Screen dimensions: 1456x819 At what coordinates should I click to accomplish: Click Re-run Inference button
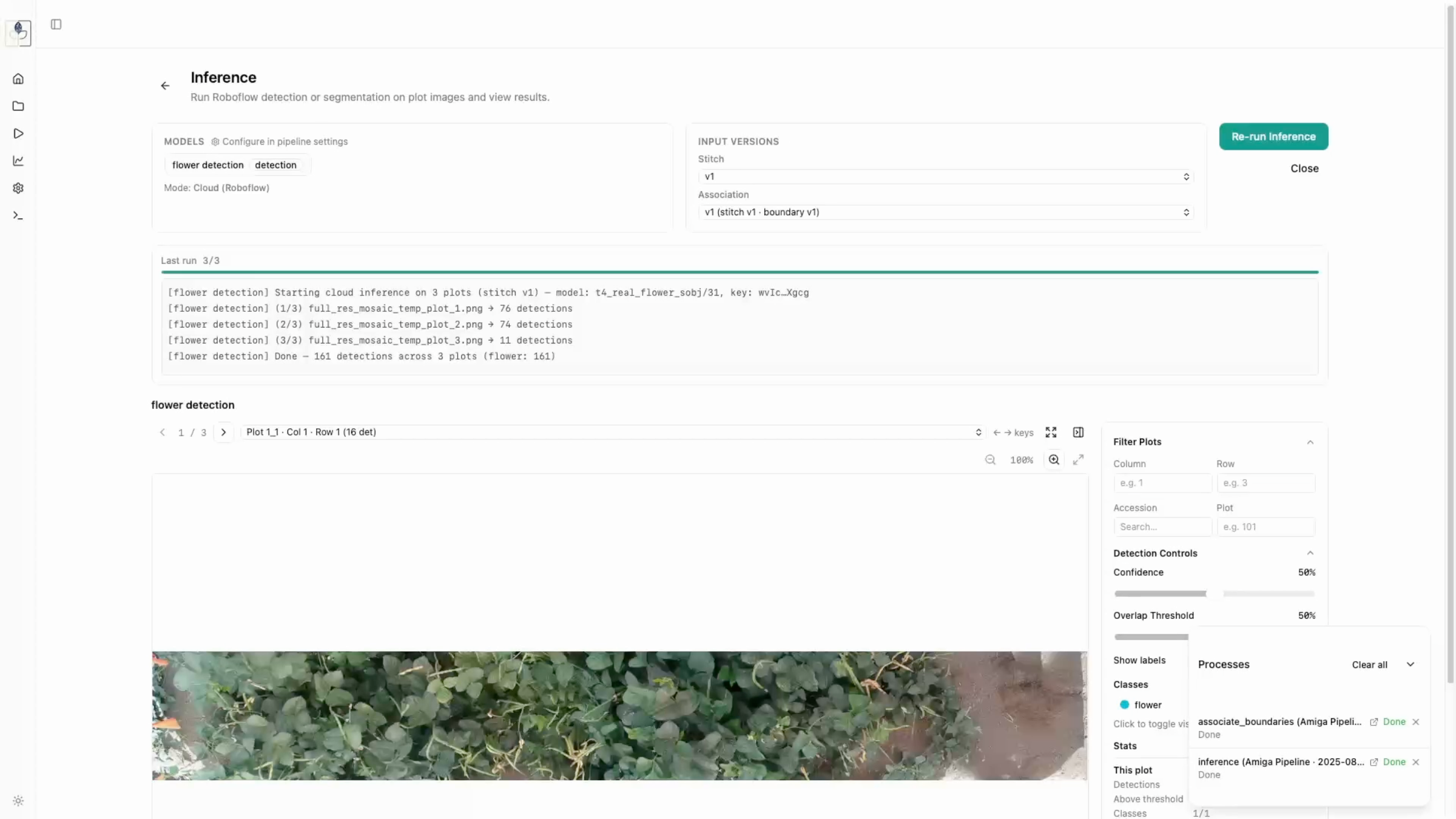1273,136
